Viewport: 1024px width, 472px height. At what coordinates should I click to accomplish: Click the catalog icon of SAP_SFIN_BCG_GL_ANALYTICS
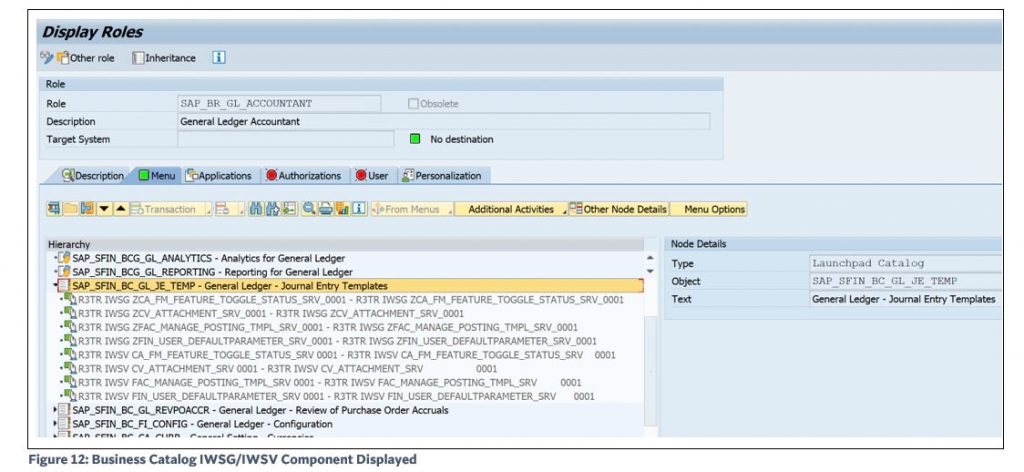point(65,258)
